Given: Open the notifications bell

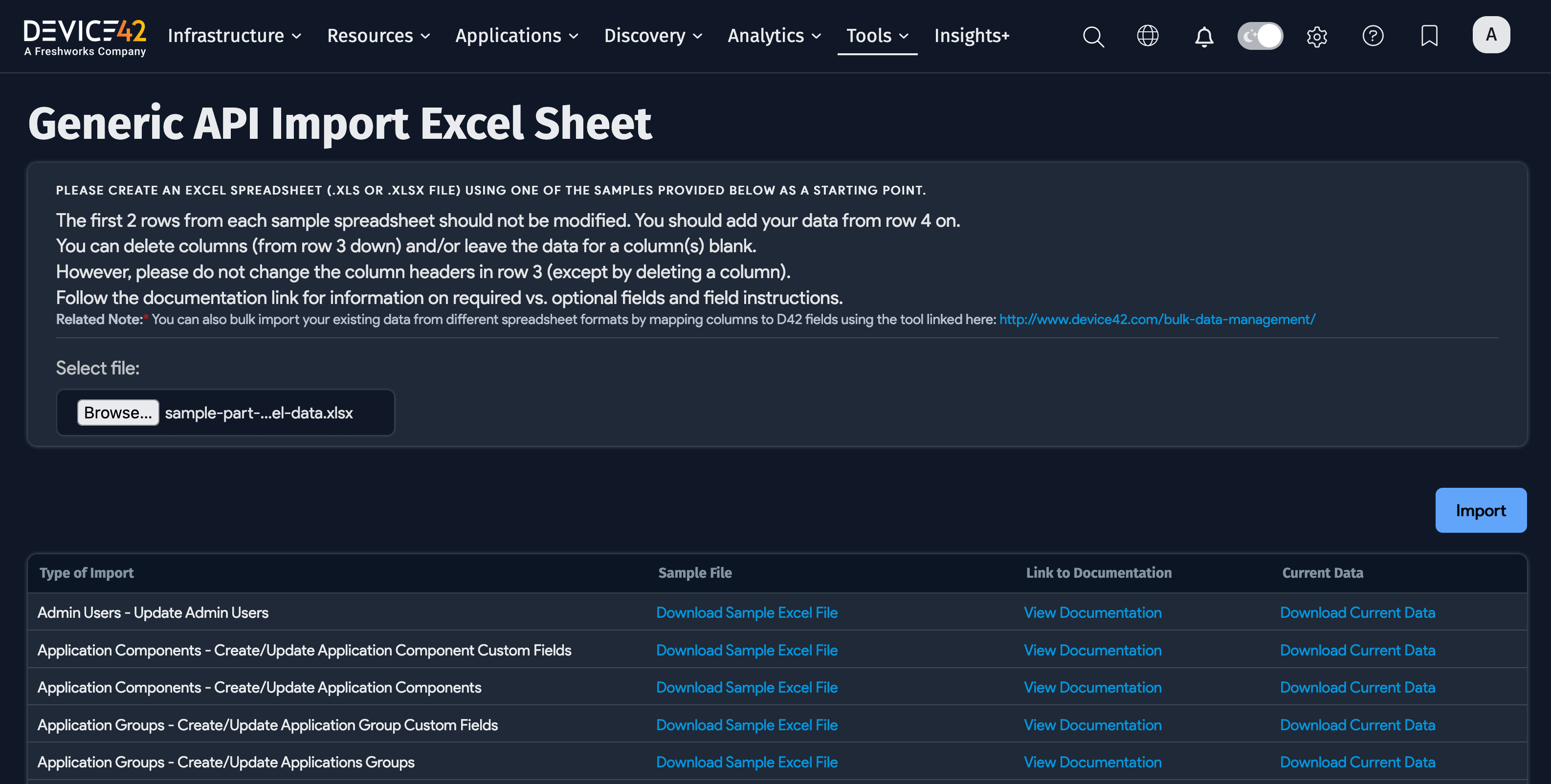Looking at the screenshot, I should [1204, 36].
